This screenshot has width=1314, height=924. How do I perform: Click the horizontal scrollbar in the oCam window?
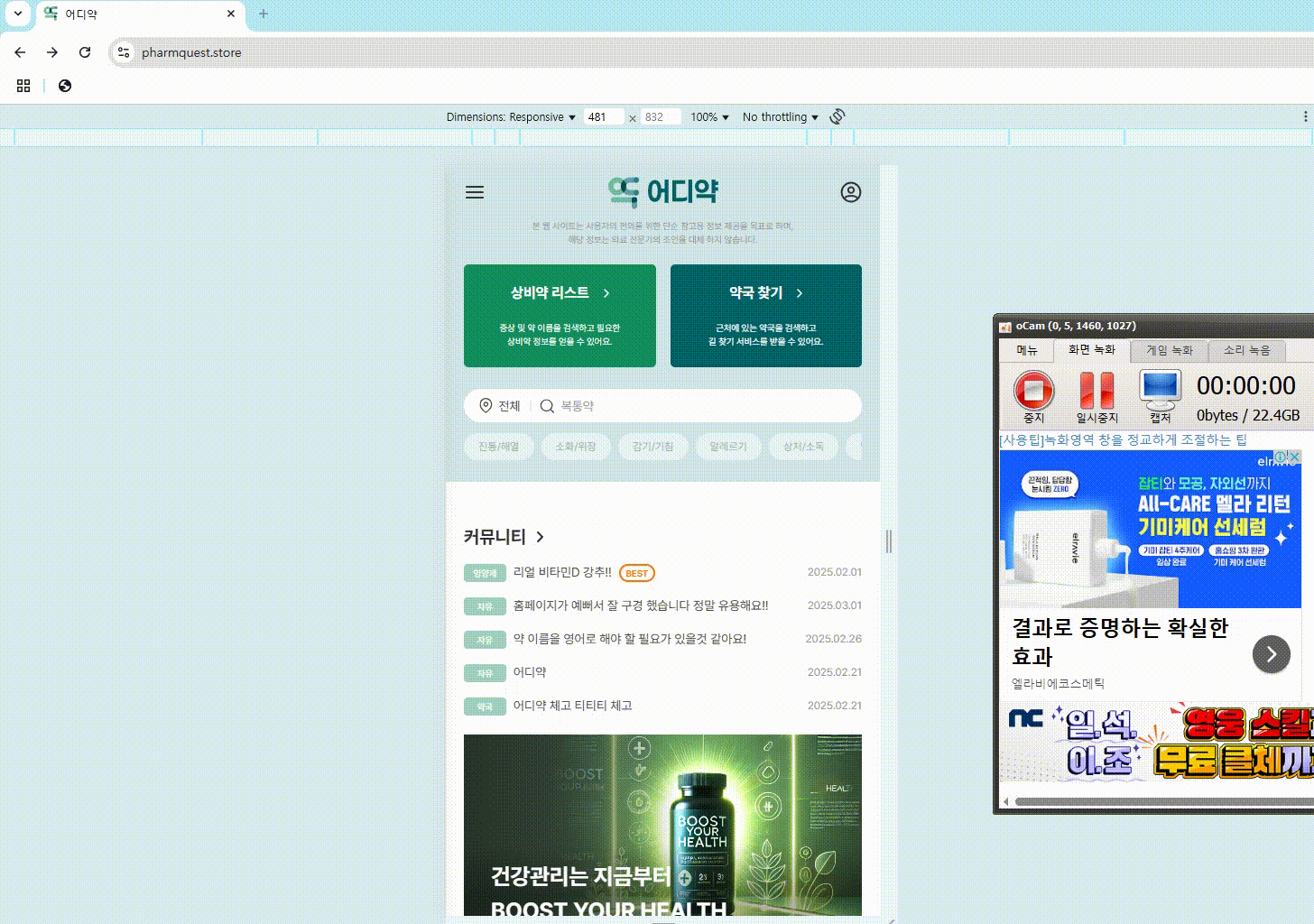1164,801
